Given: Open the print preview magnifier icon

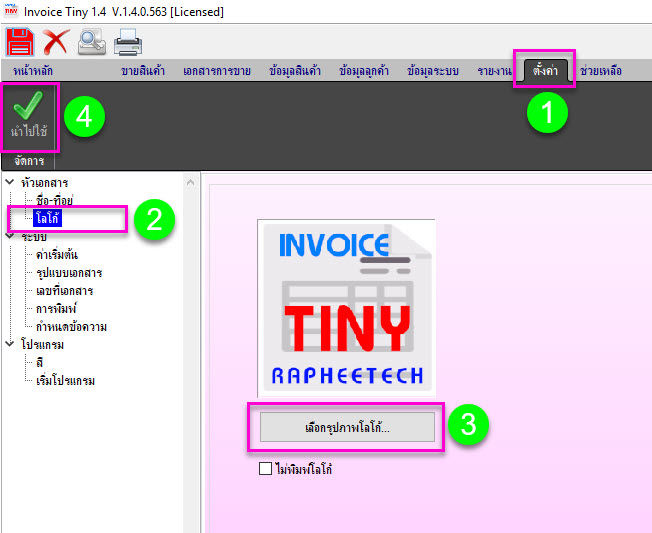Looking at the screenshot, I should tap(91, 42).
